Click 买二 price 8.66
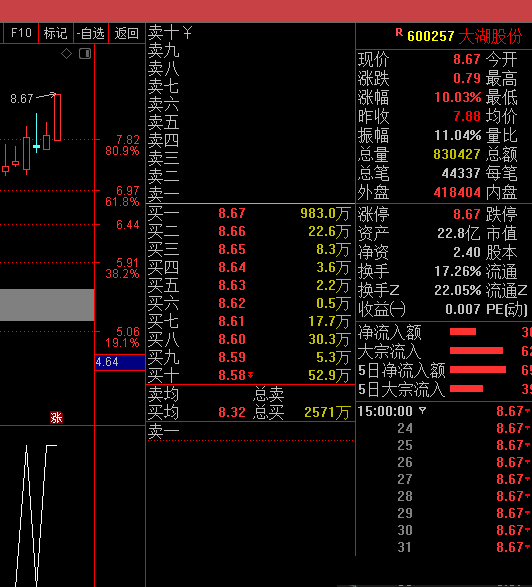 pyautogui.click(x=232, y=231)
